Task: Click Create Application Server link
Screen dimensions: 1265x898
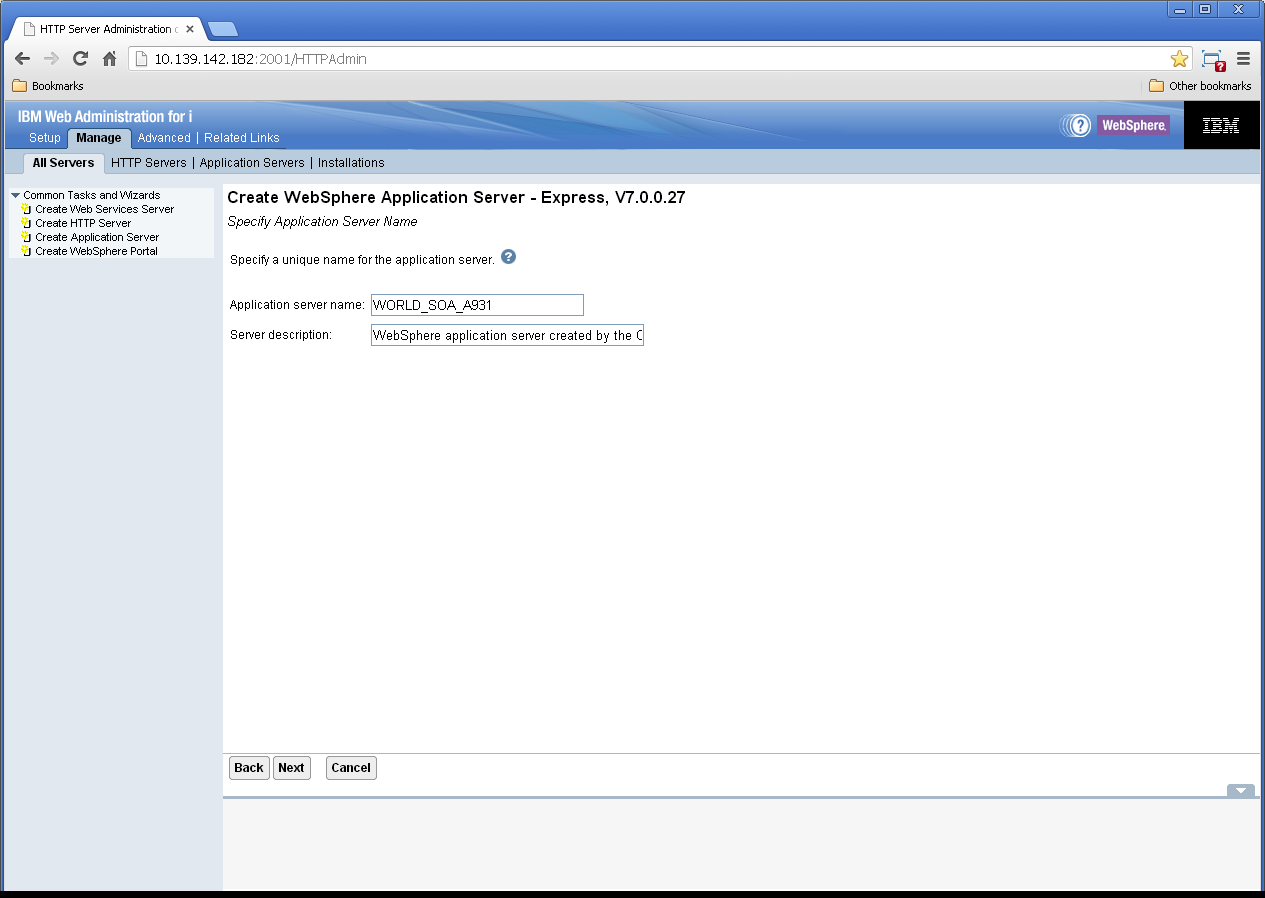Action: click(97, 237)
